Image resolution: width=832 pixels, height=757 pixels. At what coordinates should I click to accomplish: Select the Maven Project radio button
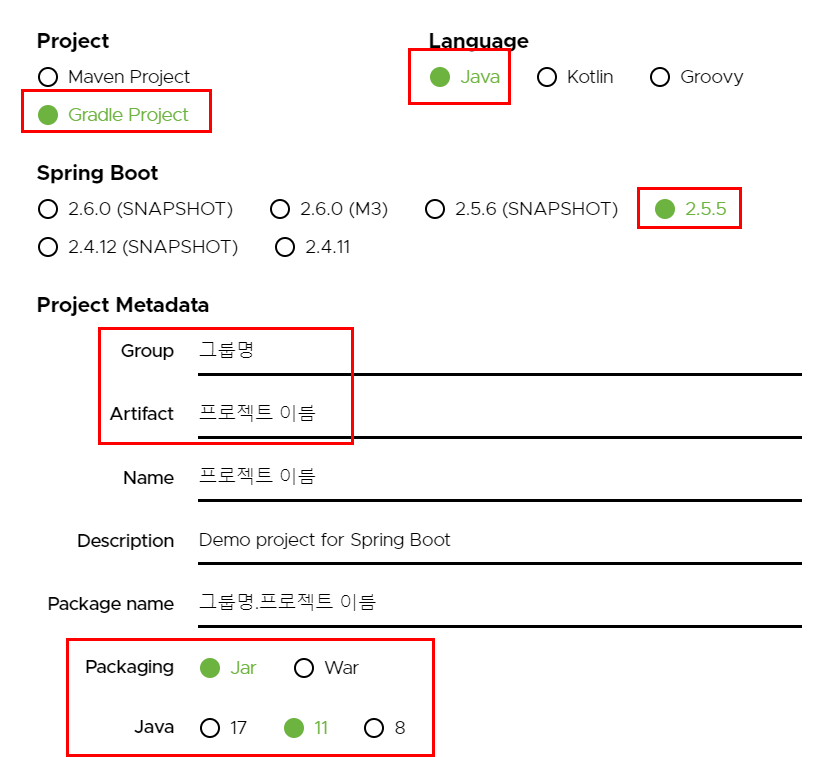[47, 76]
